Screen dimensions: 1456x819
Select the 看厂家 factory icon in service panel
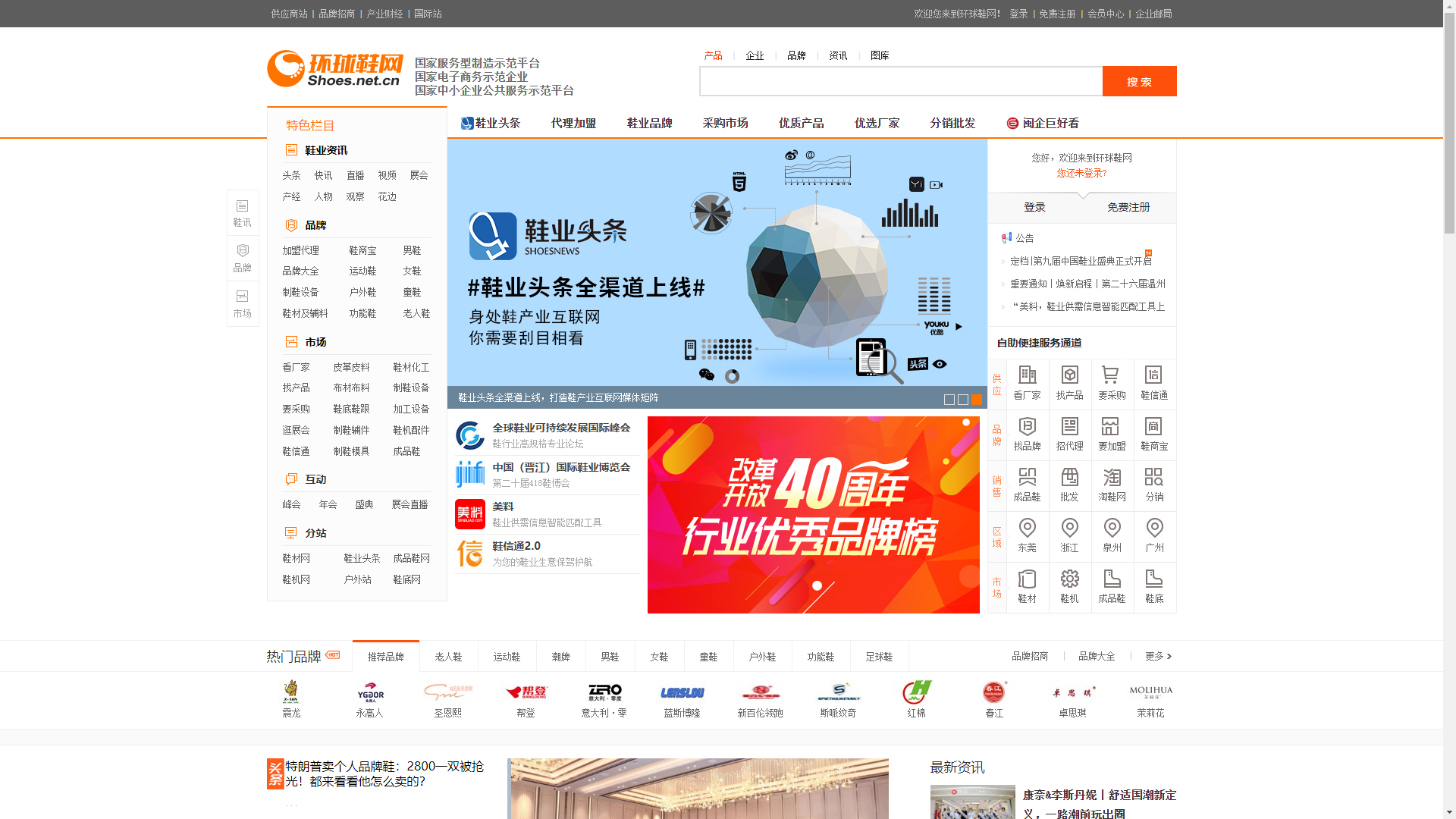point(1027,375)
